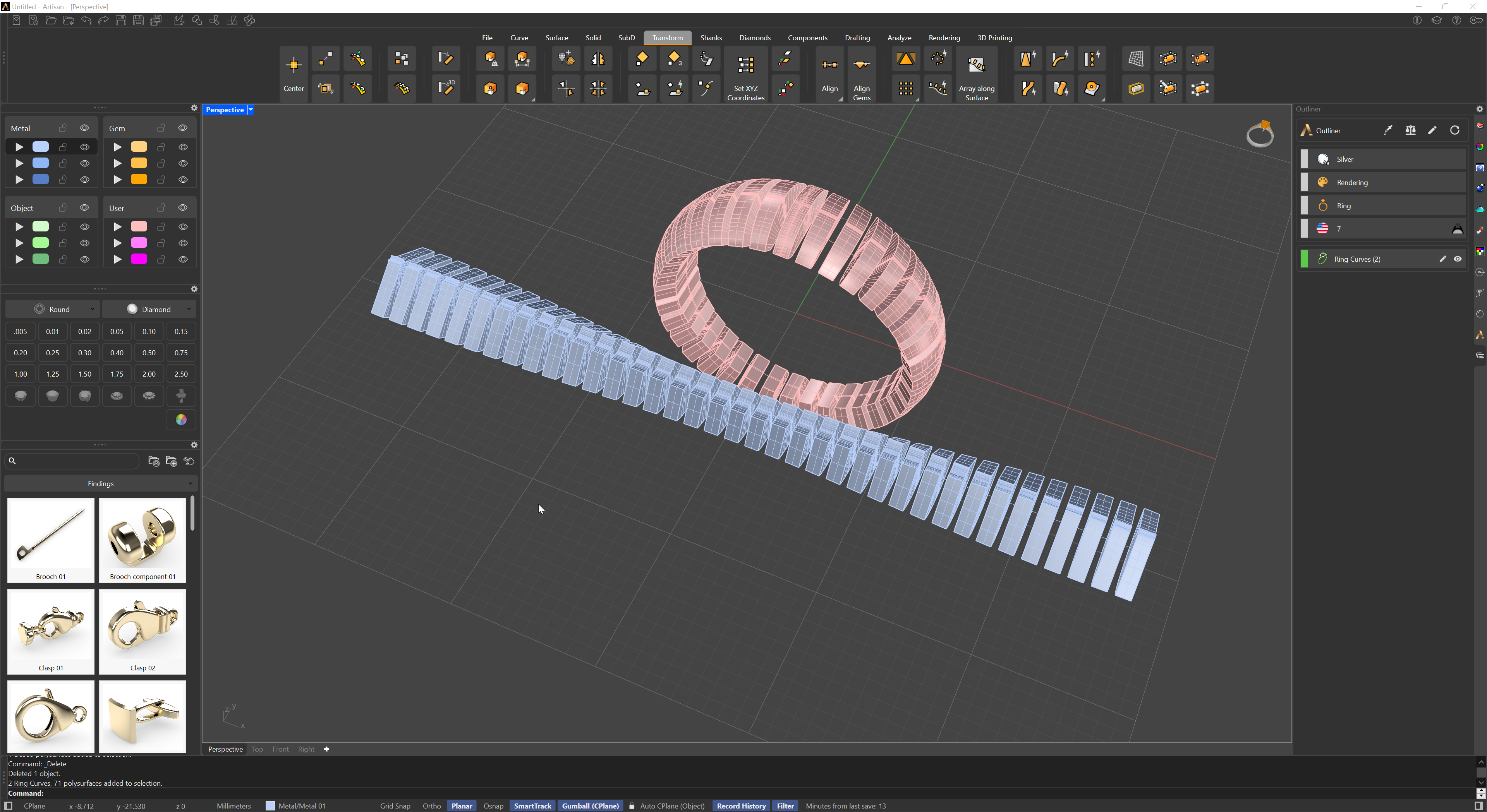Toggle the lock on the Gem layer group

[x=161, y=128]
